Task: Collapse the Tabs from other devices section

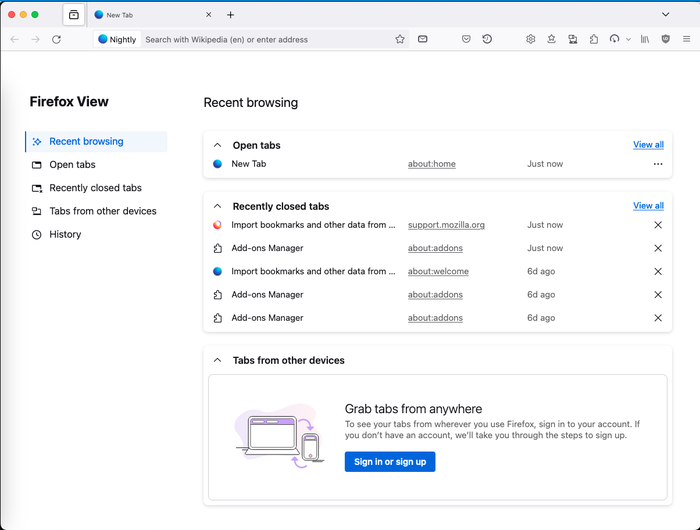Action: click(x=217, y=360)
